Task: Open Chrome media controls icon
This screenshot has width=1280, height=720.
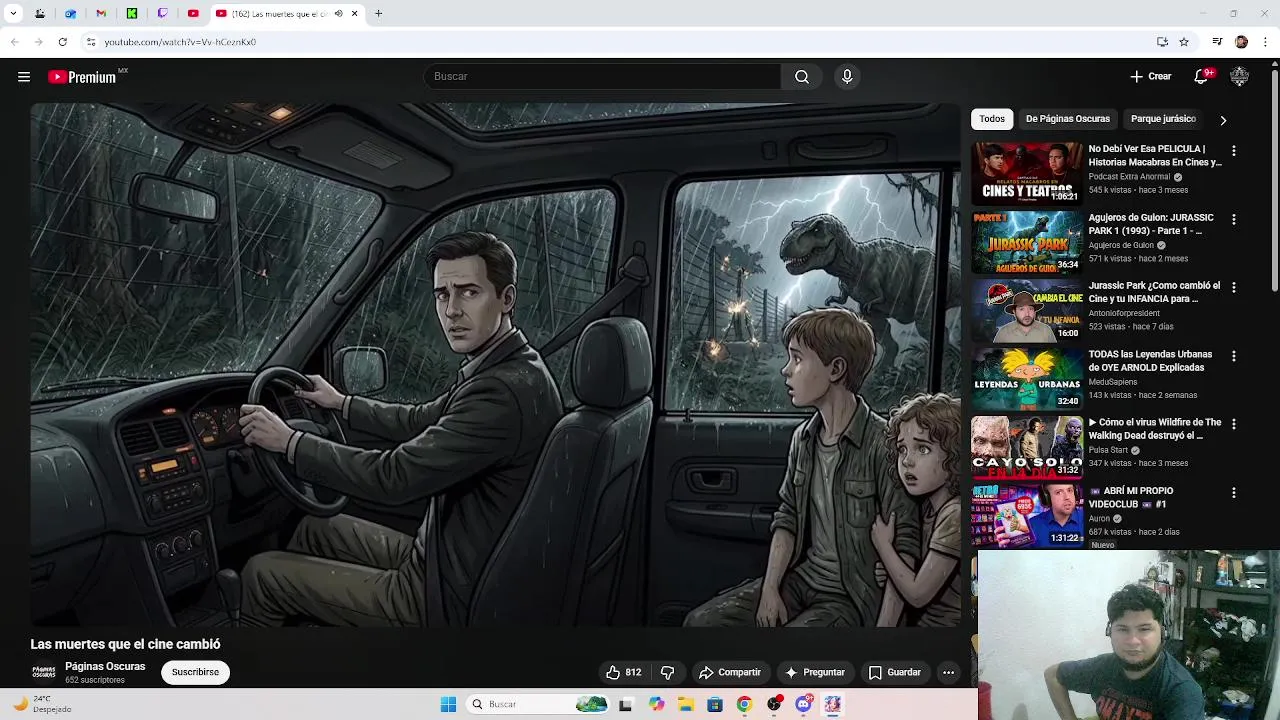Action: [x=1217, y=42]
